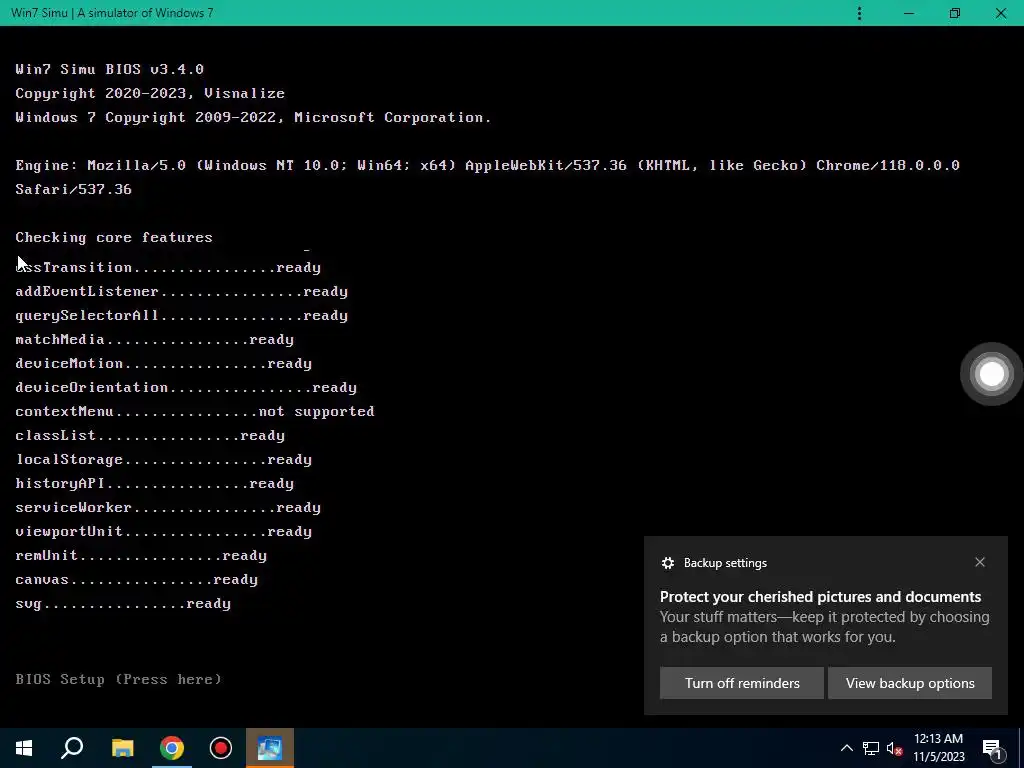Click the "historyAPI...ready" line
This screenshot has width=1024, height=768.
point(154,484)
